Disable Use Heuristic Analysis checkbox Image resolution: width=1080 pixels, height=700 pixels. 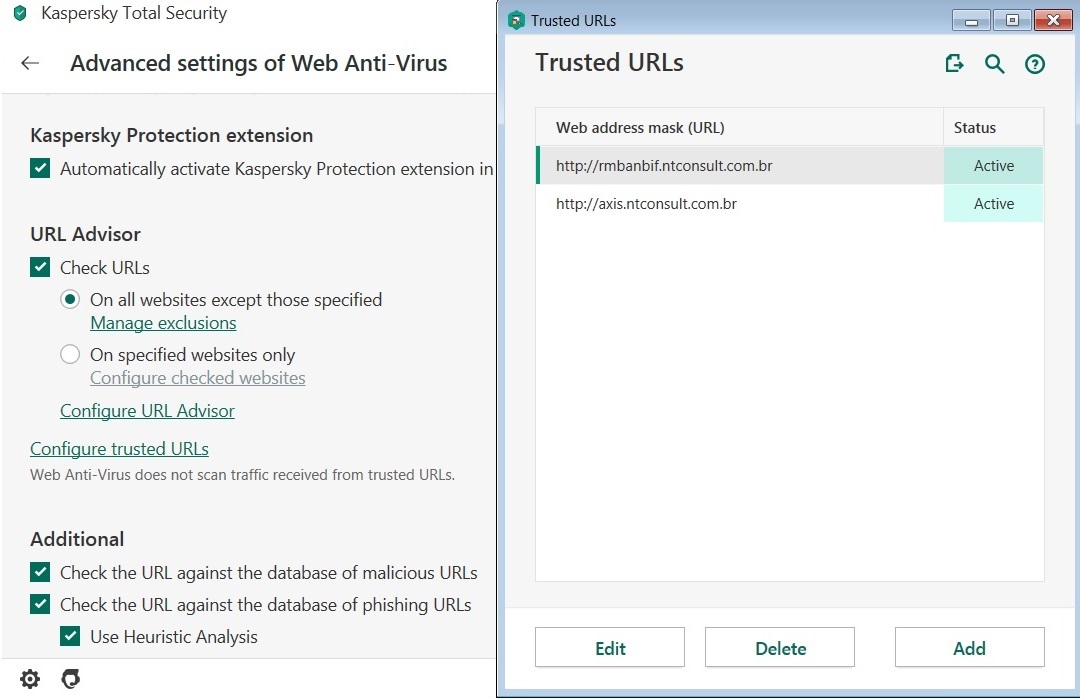click(70, 636)
